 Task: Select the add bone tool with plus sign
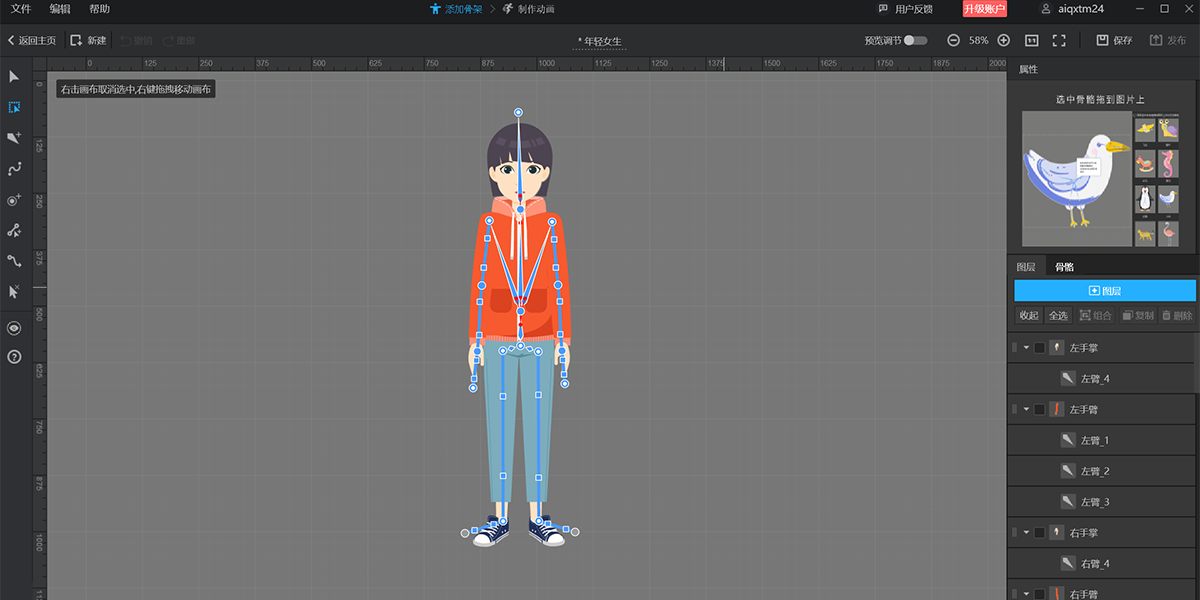coord(14,138)
